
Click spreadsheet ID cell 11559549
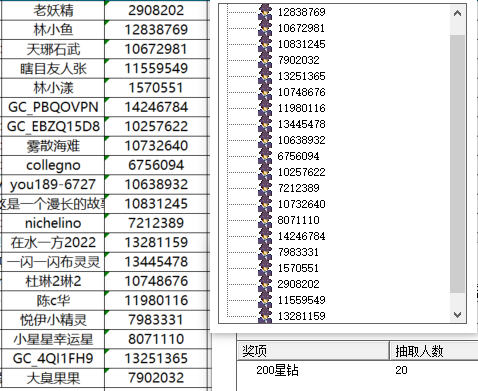pos(157,68)
